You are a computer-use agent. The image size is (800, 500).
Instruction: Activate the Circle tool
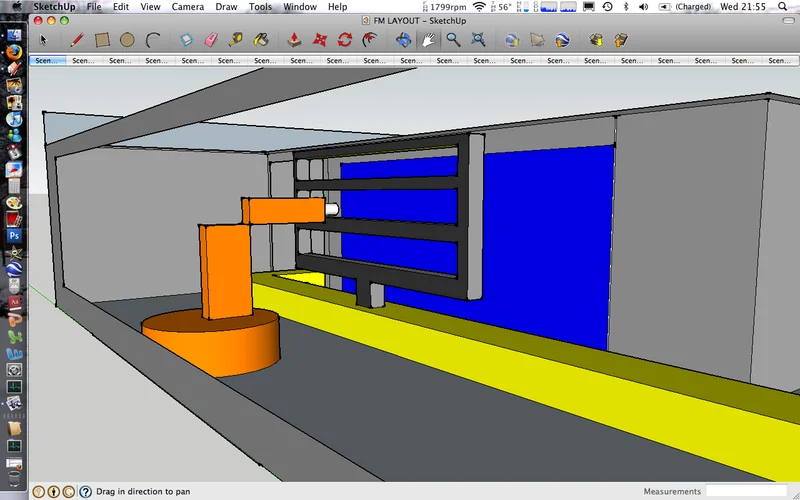point(127,40)
